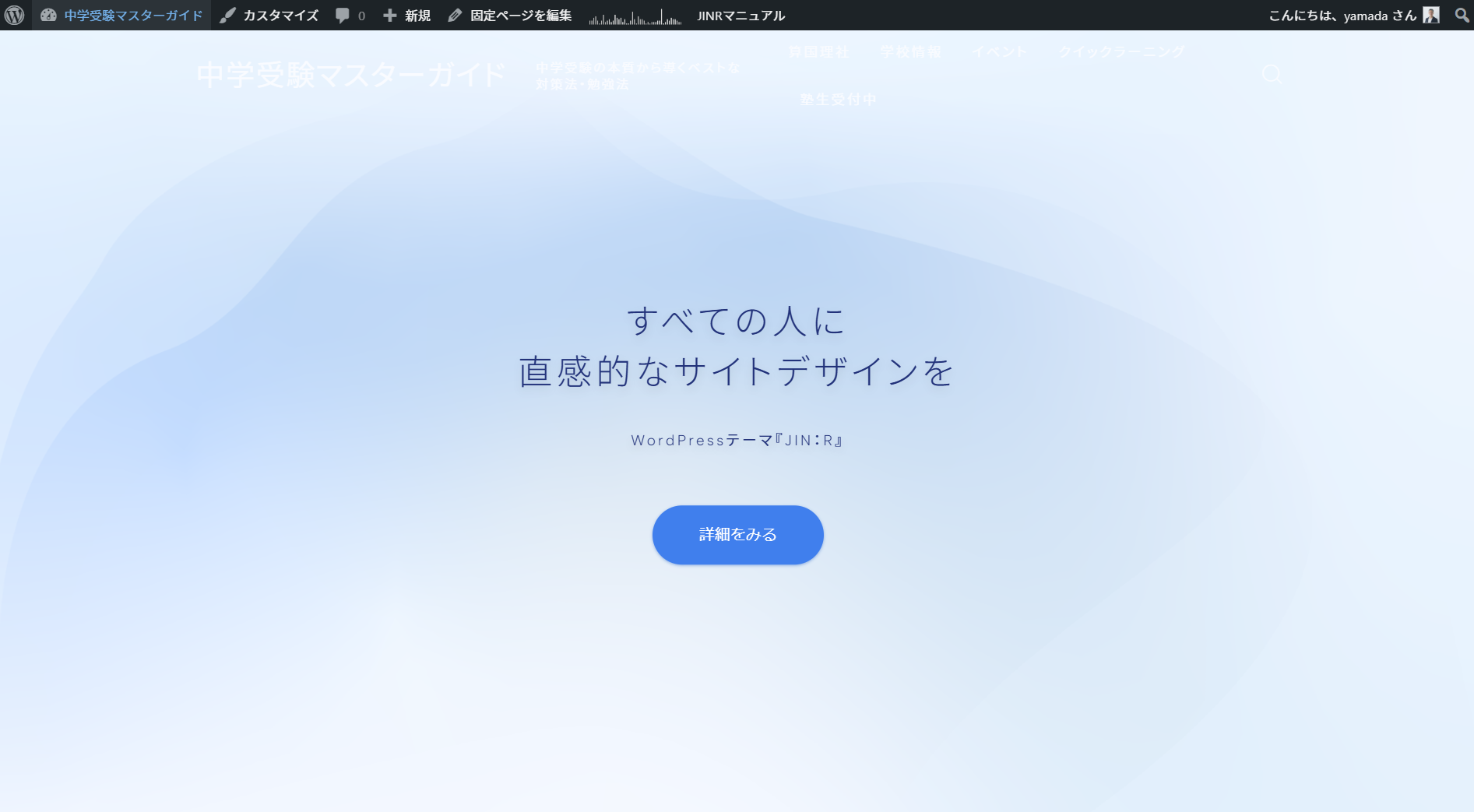Image resolution: width=1474 pixels, height=812 pixels.
Task: Open カスタマイズ from the admin bar
Action: tap(269, 16)
